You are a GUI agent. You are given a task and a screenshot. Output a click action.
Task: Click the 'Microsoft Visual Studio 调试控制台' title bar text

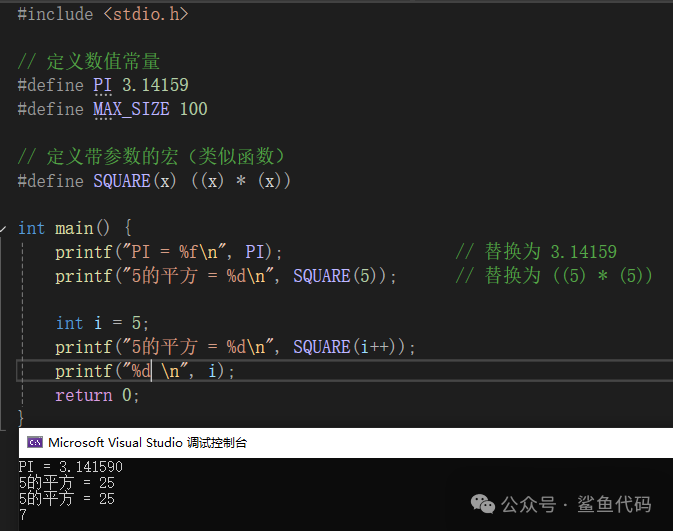point(148,442)
